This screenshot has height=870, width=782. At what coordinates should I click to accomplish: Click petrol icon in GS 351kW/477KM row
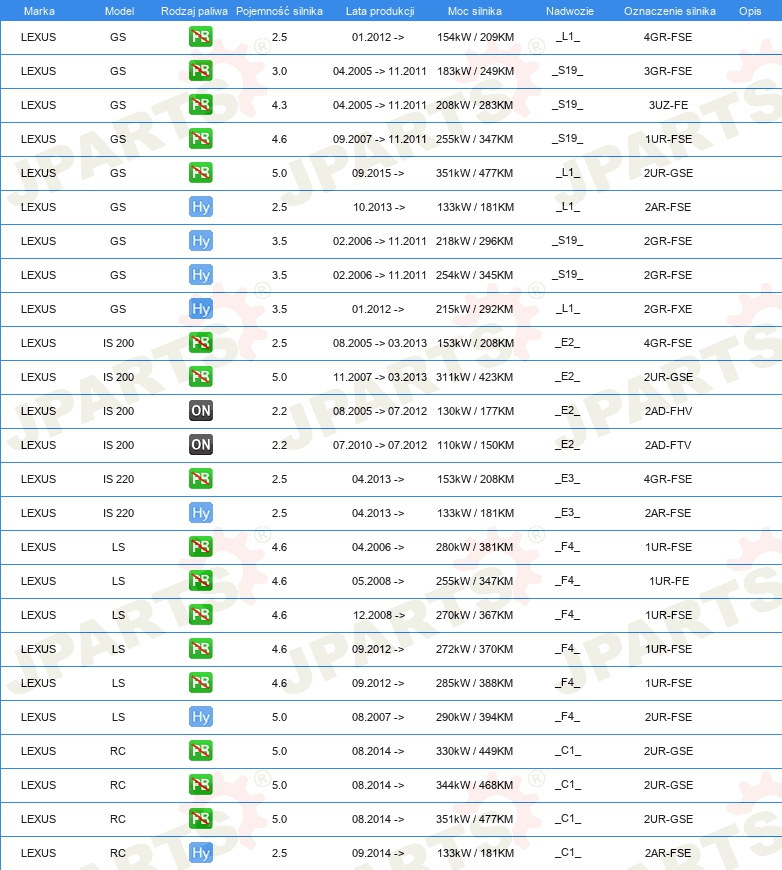(200, 173)
